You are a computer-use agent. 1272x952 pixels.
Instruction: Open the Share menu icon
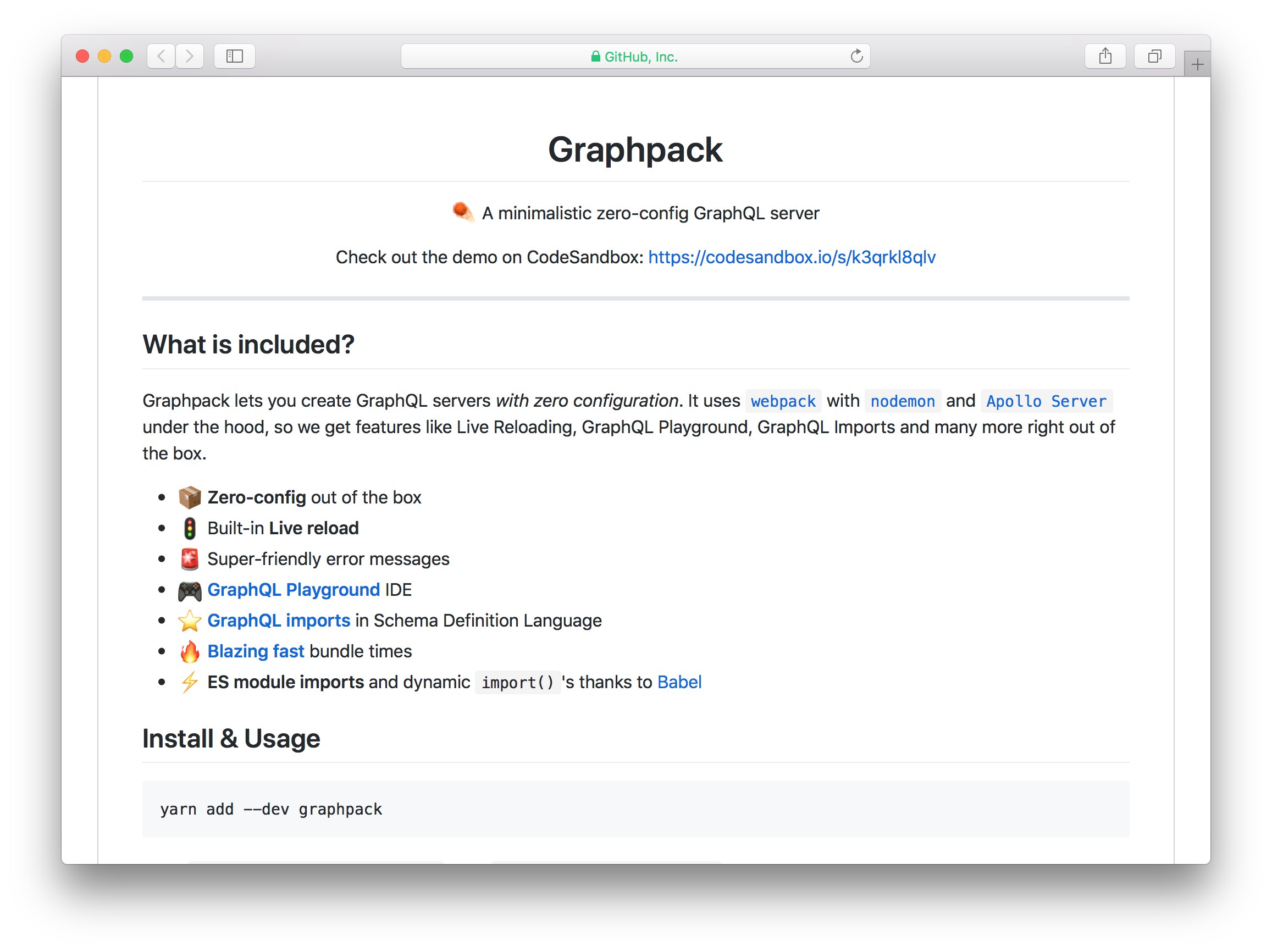pyautogui.click(x=1105, y=56)
